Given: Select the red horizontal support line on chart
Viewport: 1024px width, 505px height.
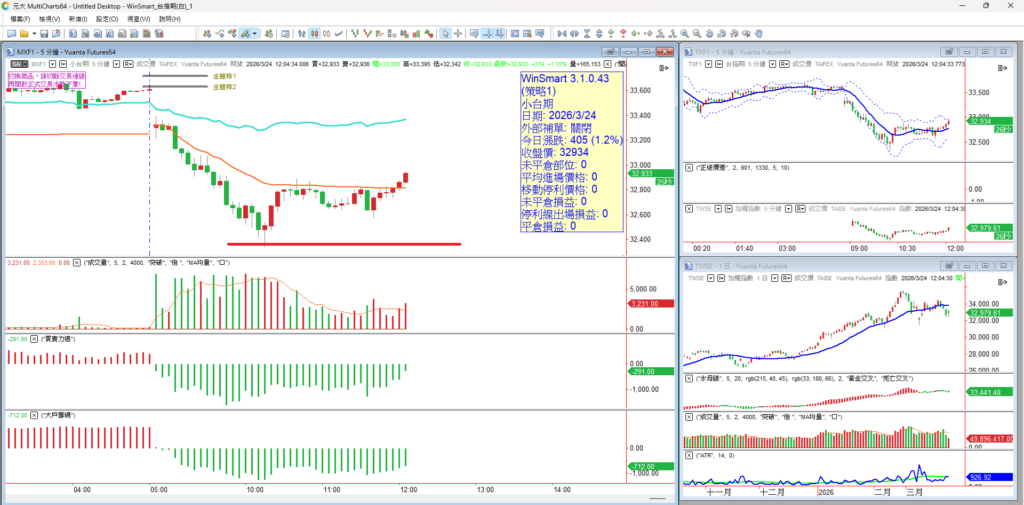Looking at the screenshot, I should tap(344, 244).
